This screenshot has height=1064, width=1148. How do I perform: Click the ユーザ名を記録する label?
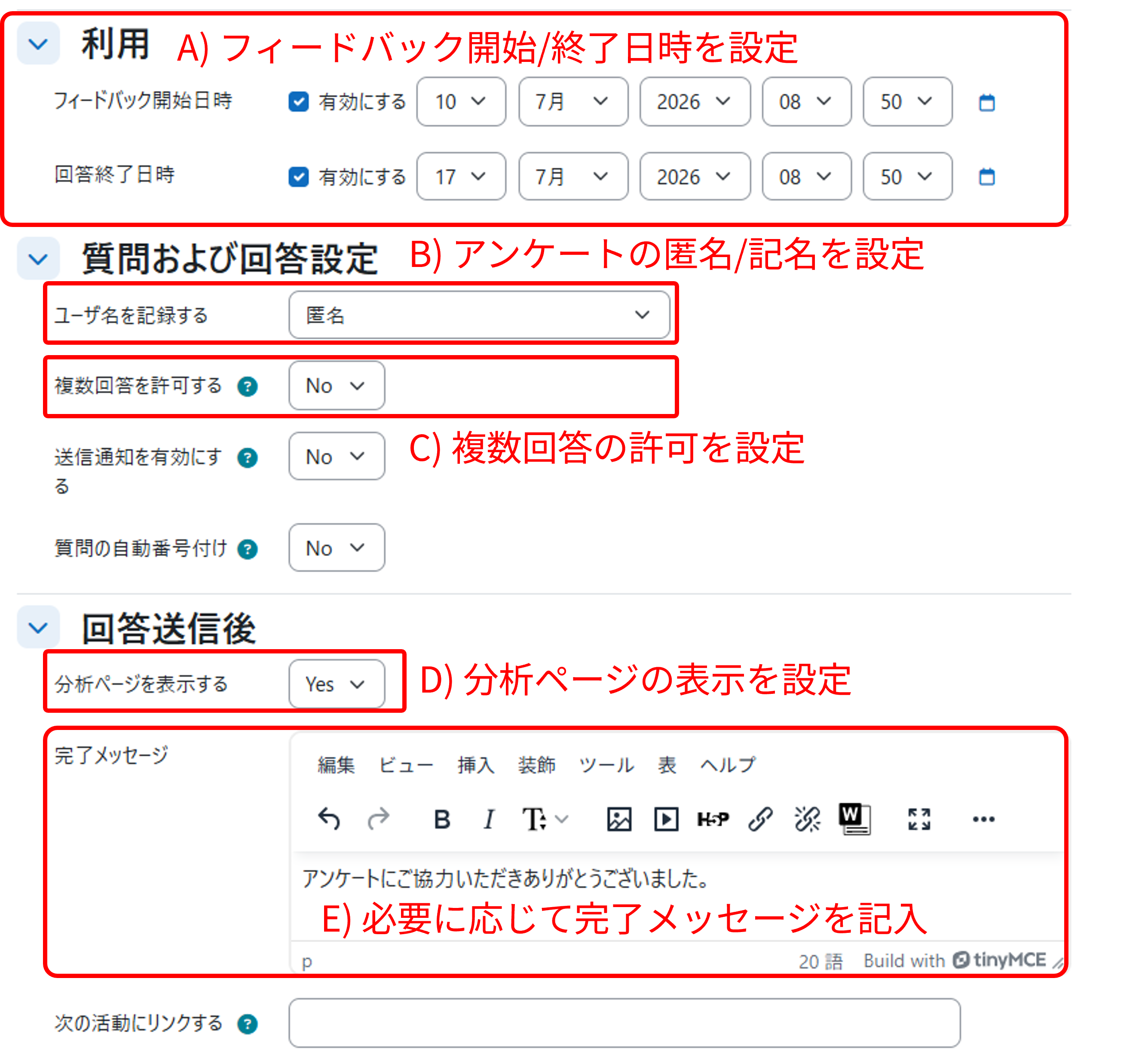click(x=131, y=316)
